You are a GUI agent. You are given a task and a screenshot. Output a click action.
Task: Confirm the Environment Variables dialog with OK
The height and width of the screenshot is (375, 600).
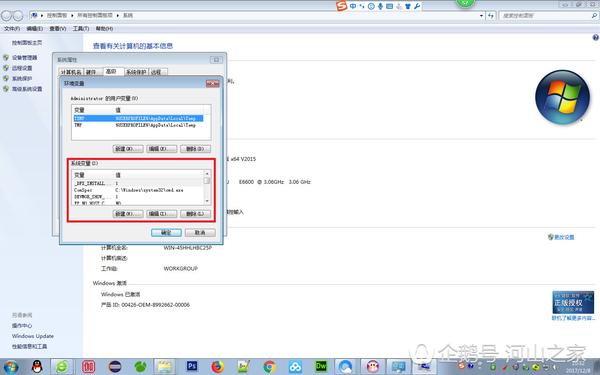(x=166, y=233)
